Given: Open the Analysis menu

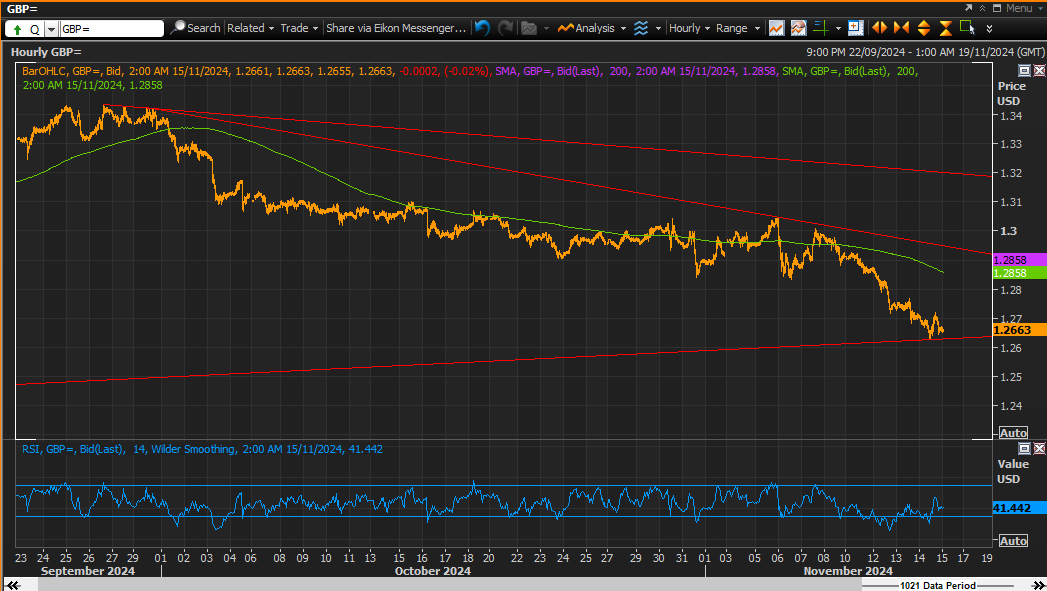Looking at the screenshot, I should pyautogui.click(x=592, y=28).
